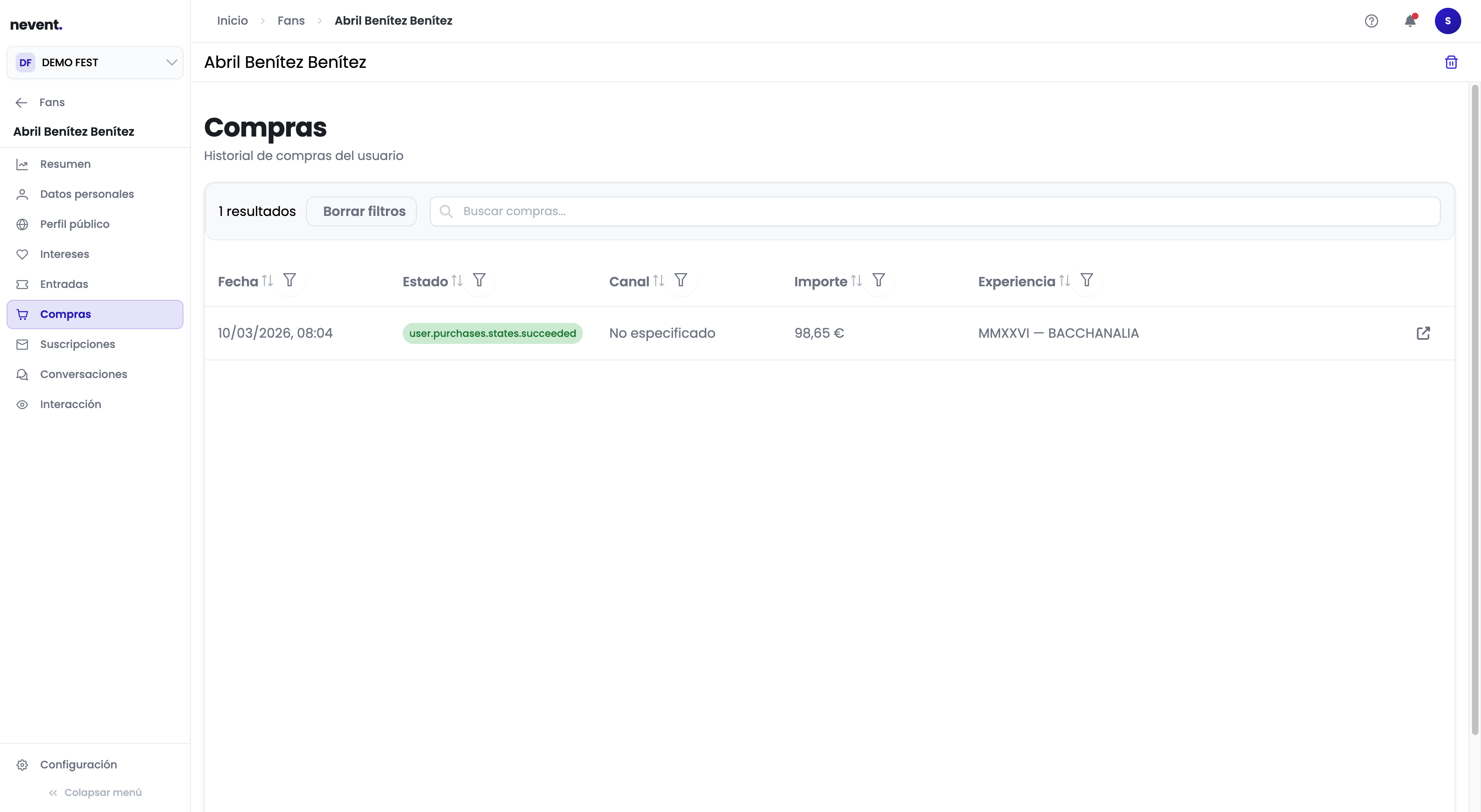Open Intereses section
This screenshot has width=1481, height=812.
point(95,254)
